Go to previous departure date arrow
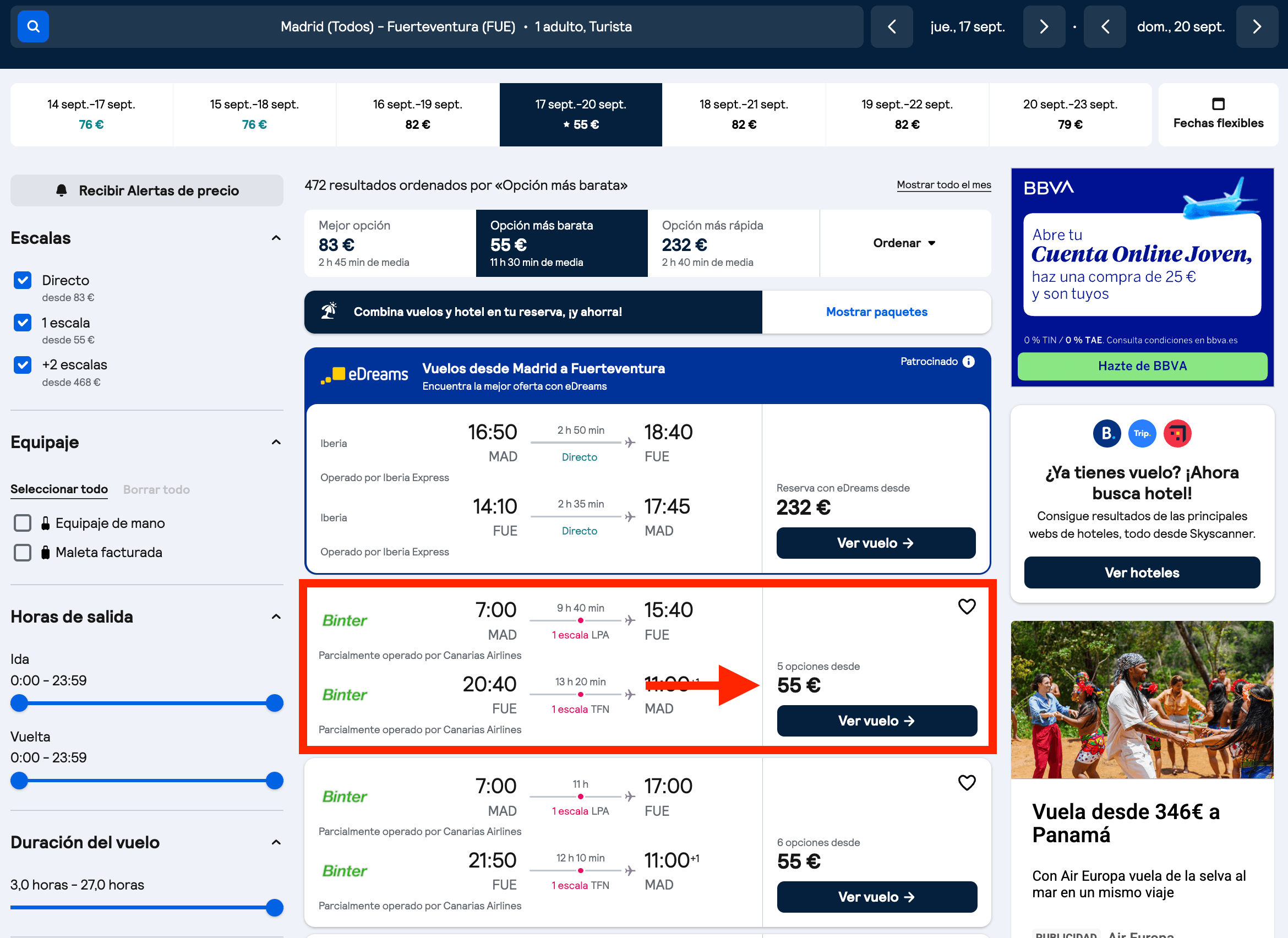 [x=892, y=26]
